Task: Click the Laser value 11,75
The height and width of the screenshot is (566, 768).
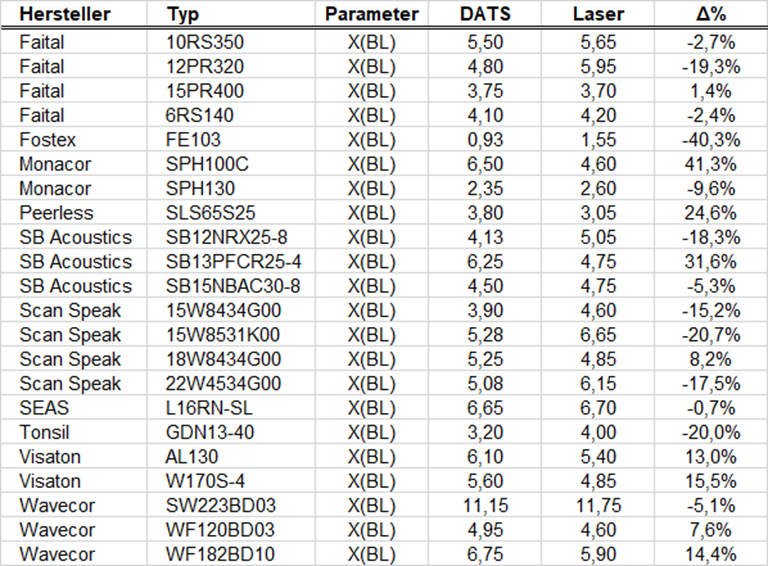Action: (599, 506)
